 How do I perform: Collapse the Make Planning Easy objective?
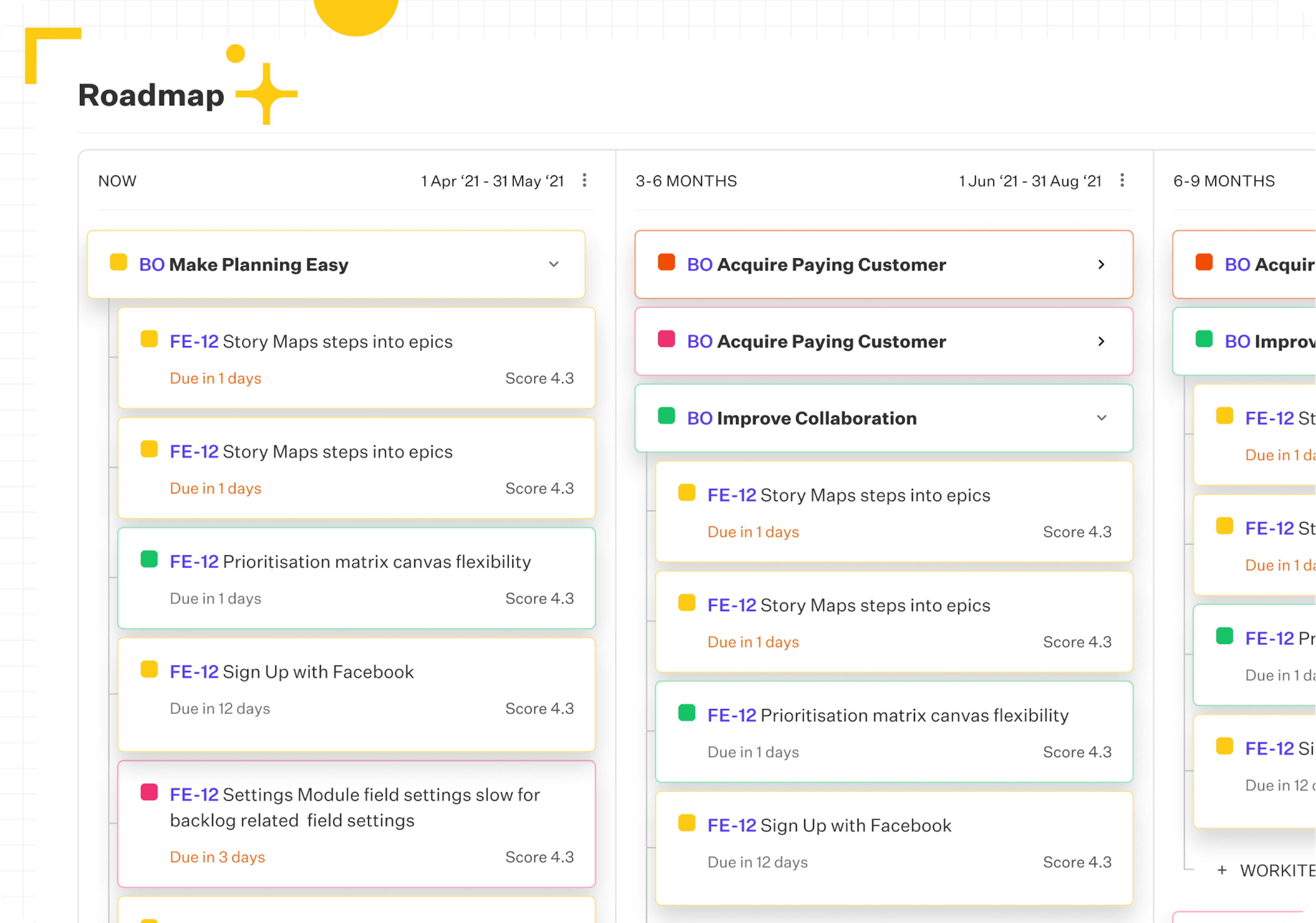click(553, 264)
